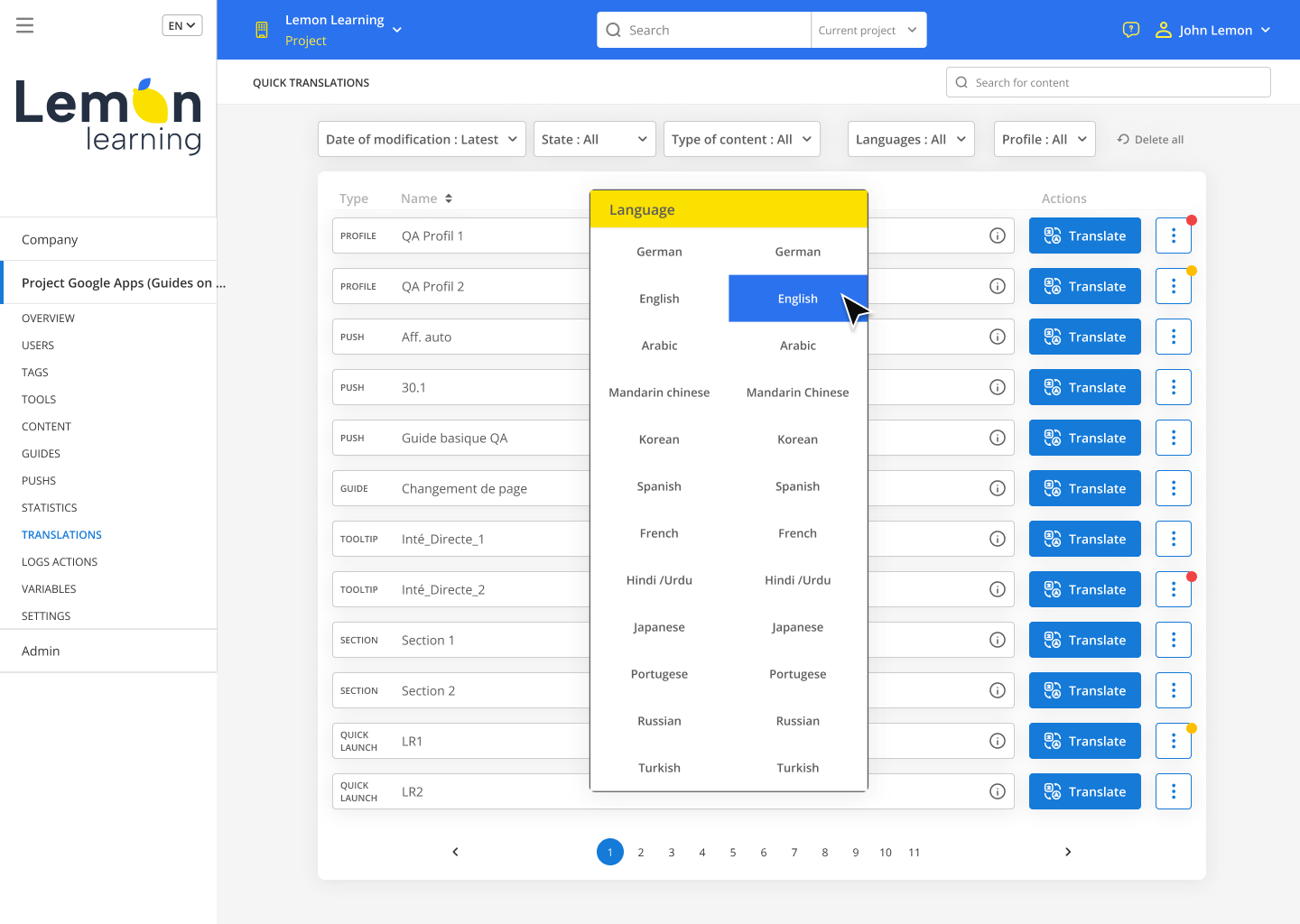
Task: Click the Delete all icon
Action: coord(1122,139)
